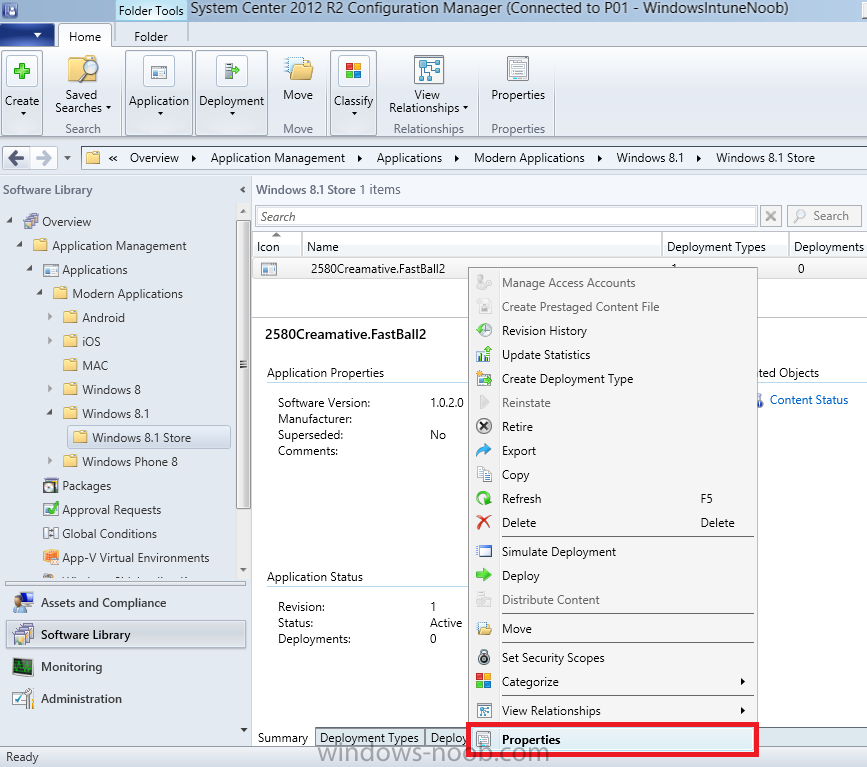Open the Content Status link
The width and height of the screenshot is (867, 767).
click(x=808, y=400)
